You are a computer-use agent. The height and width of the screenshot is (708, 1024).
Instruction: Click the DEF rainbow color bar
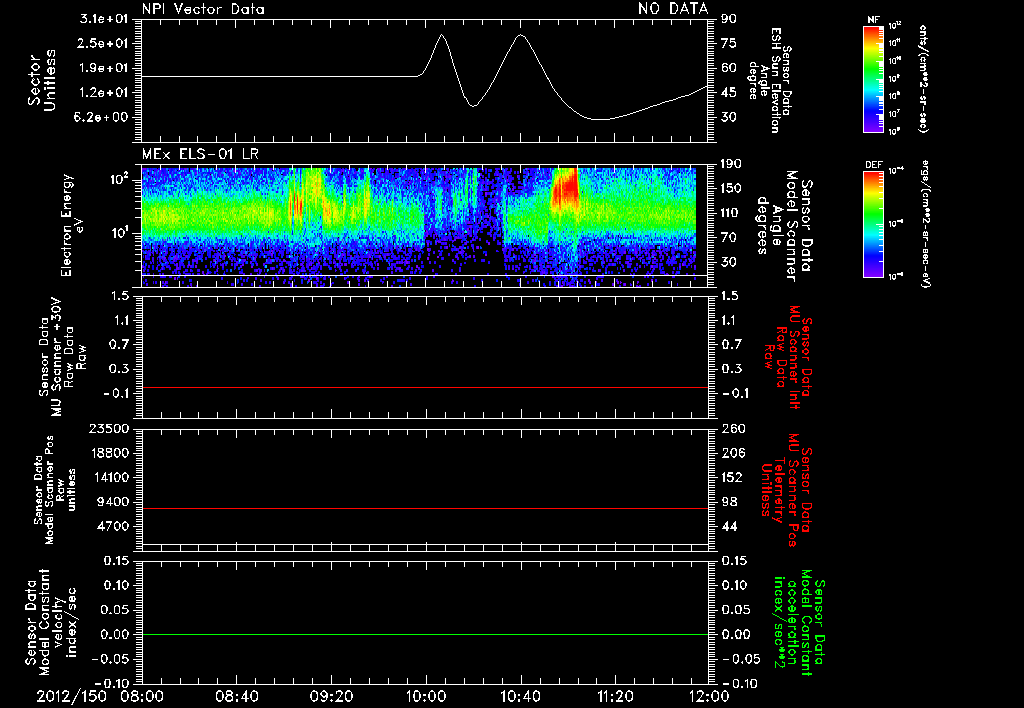click(873, 225)
